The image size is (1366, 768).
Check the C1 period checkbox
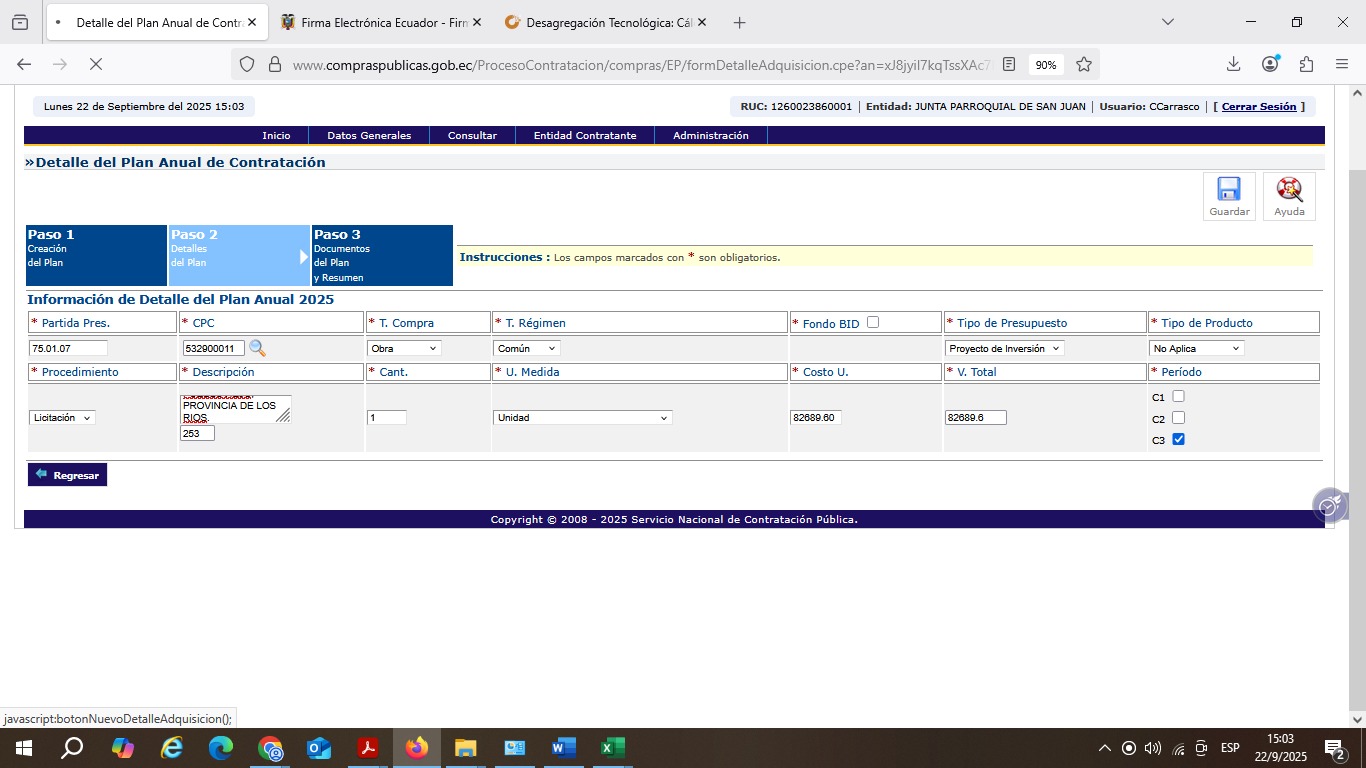tap(1178, 396)
